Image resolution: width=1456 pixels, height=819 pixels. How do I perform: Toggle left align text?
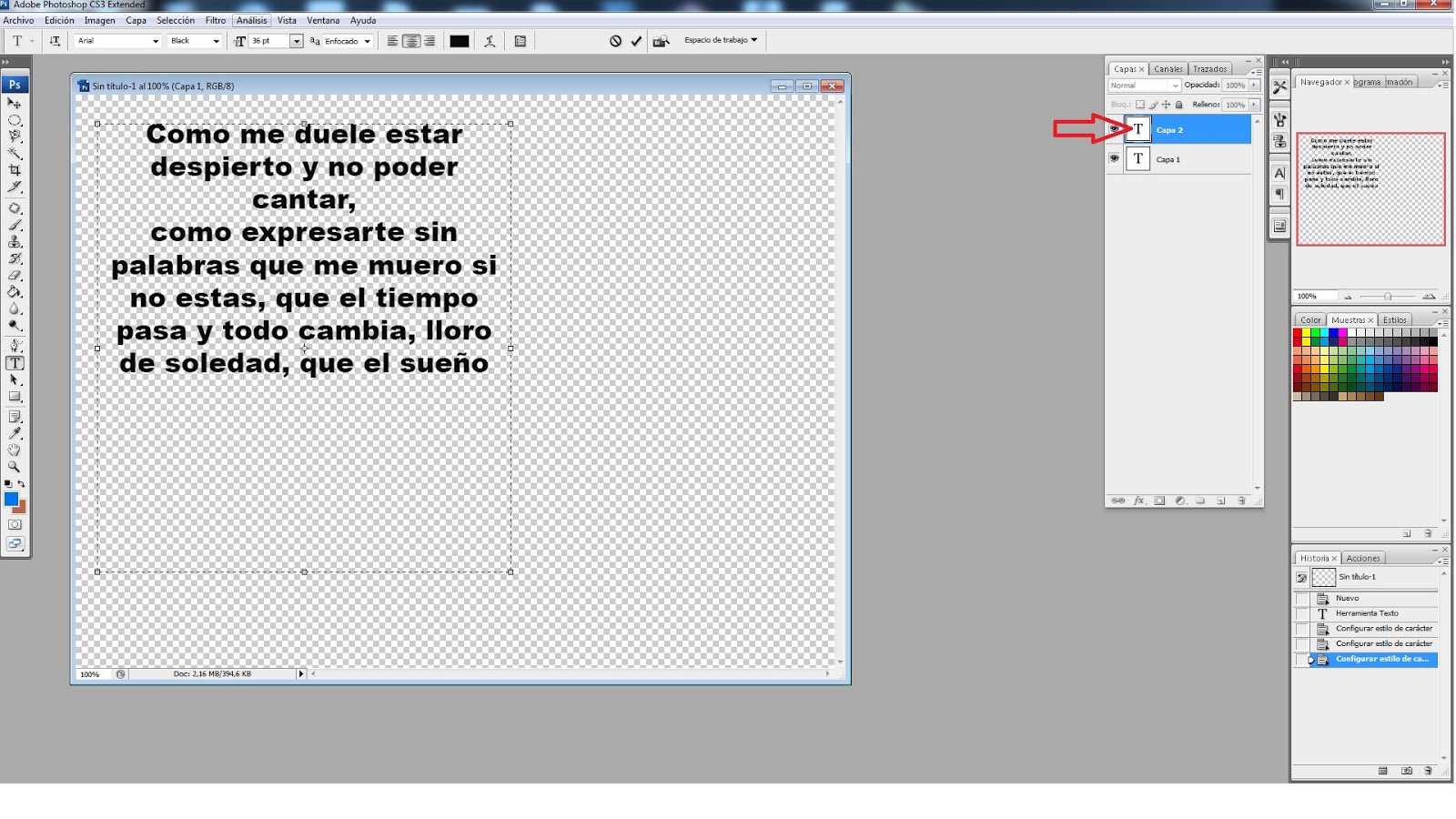tap(392, 41)
